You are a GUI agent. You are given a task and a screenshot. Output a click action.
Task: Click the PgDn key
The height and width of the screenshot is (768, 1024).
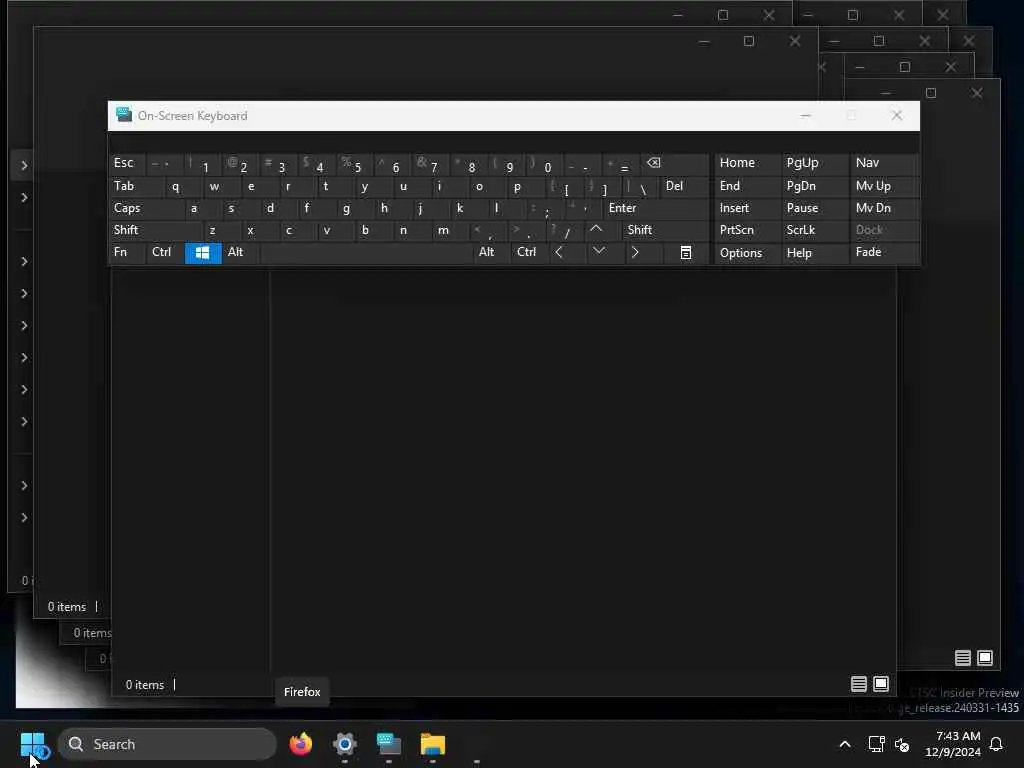(814, 186)
